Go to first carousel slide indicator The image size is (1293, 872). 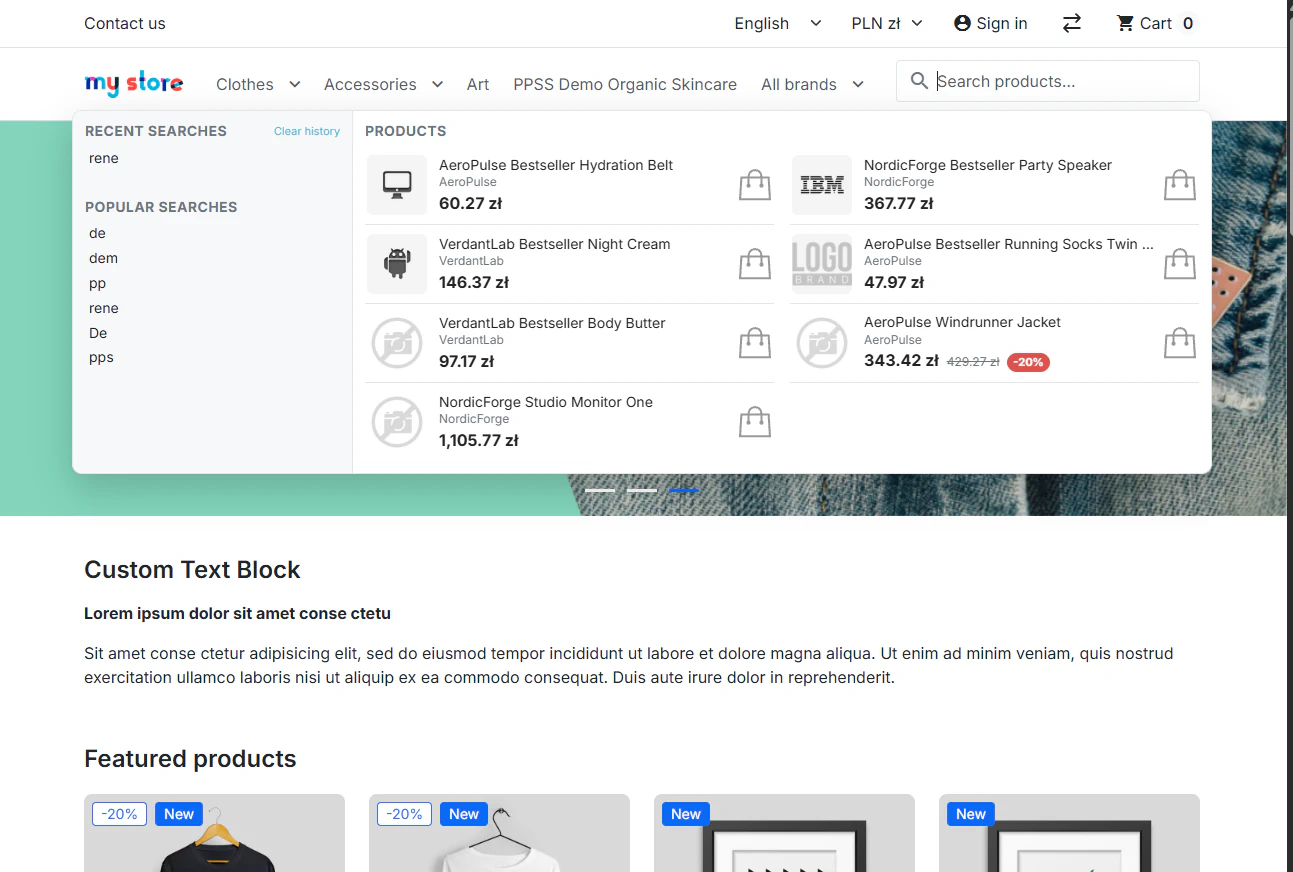tap(600, 490)
